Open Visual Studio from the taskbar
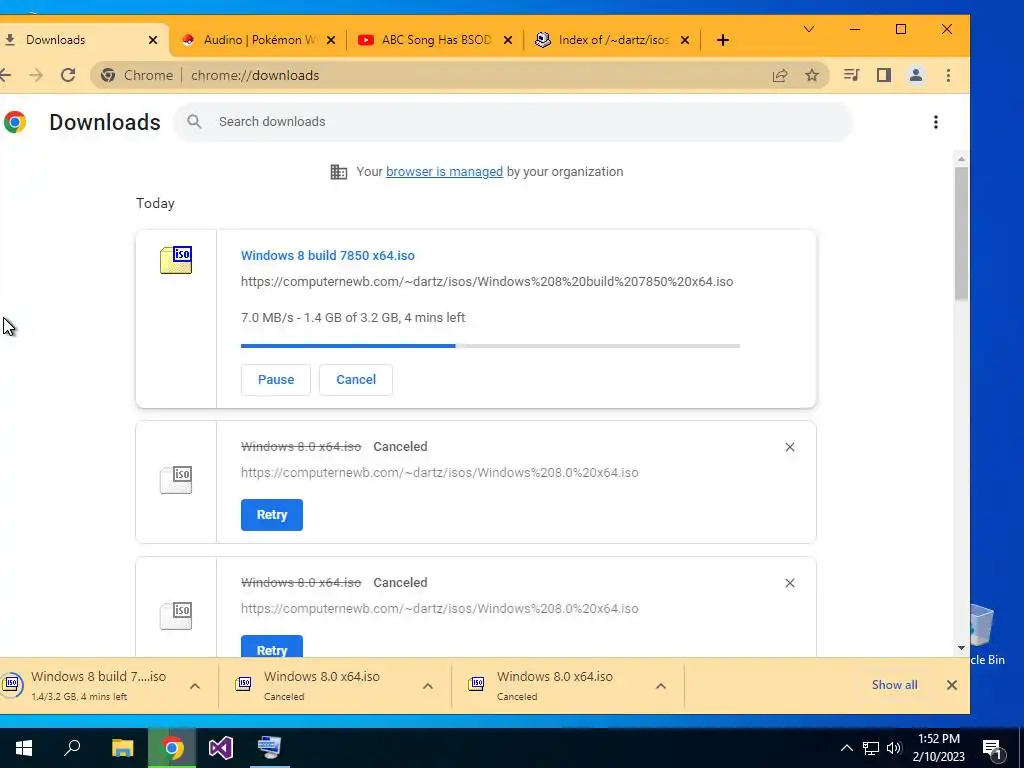 coord(221,748)
